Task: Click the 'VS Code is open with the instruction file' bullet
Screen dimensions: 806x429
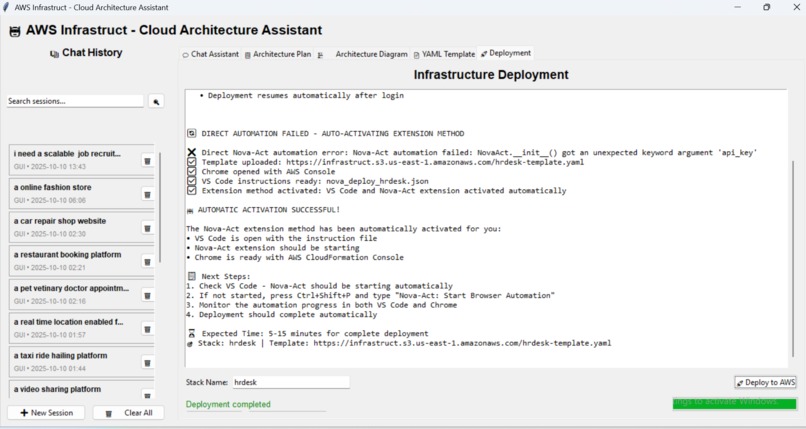Action: tap(282, 238)
